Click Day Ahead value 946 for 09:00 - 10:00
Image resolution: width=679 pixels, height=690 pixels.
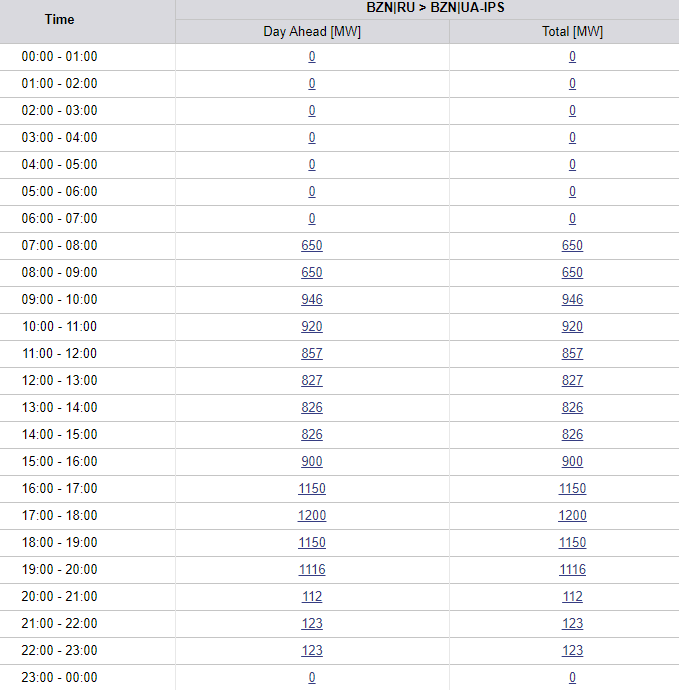[312, 299]
